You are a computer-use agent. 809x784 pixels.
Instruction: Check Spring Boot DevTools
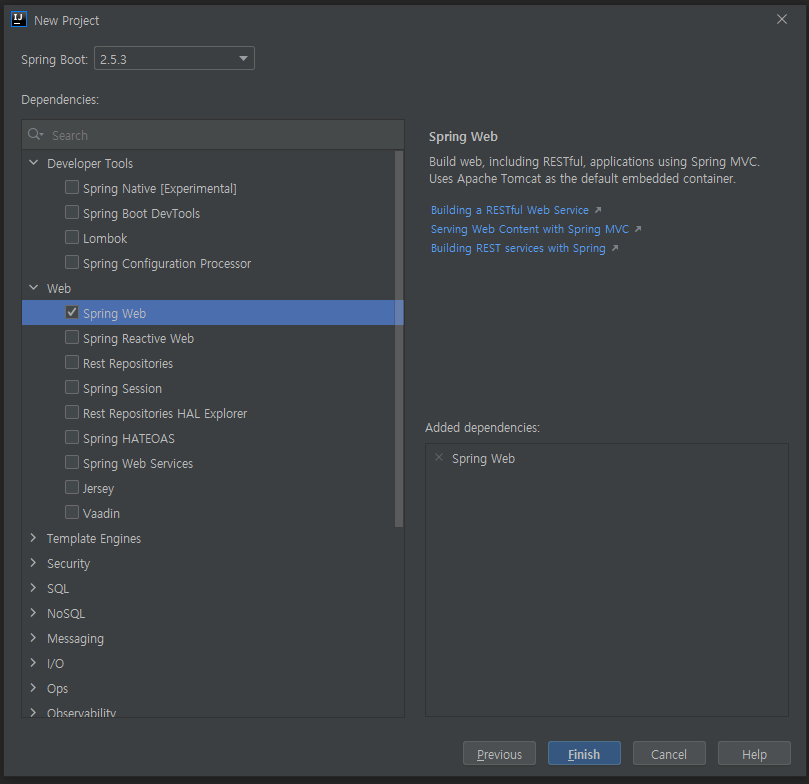(x=72, y=212)
